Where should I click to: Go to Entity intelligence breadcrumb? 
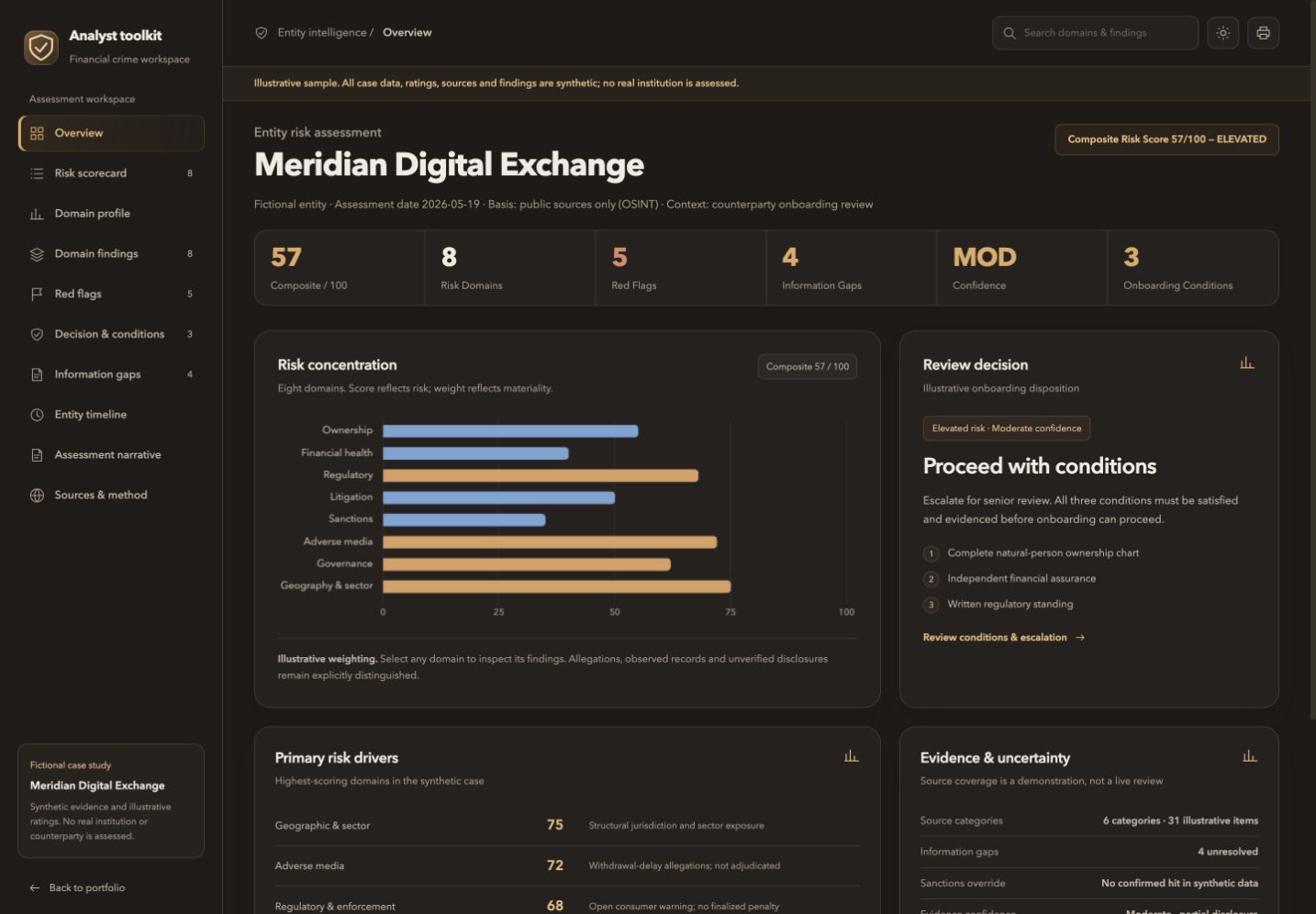tap(322, 33)
